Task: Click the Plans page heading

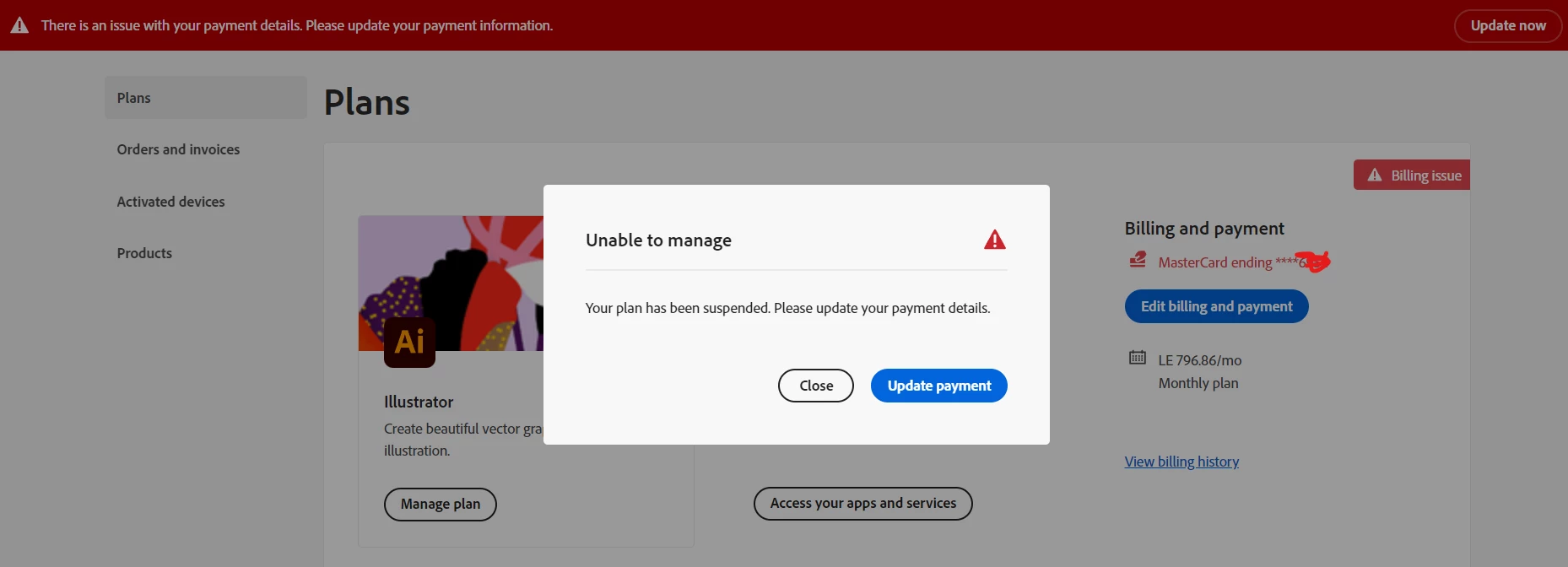Action: tap(367, 102)
